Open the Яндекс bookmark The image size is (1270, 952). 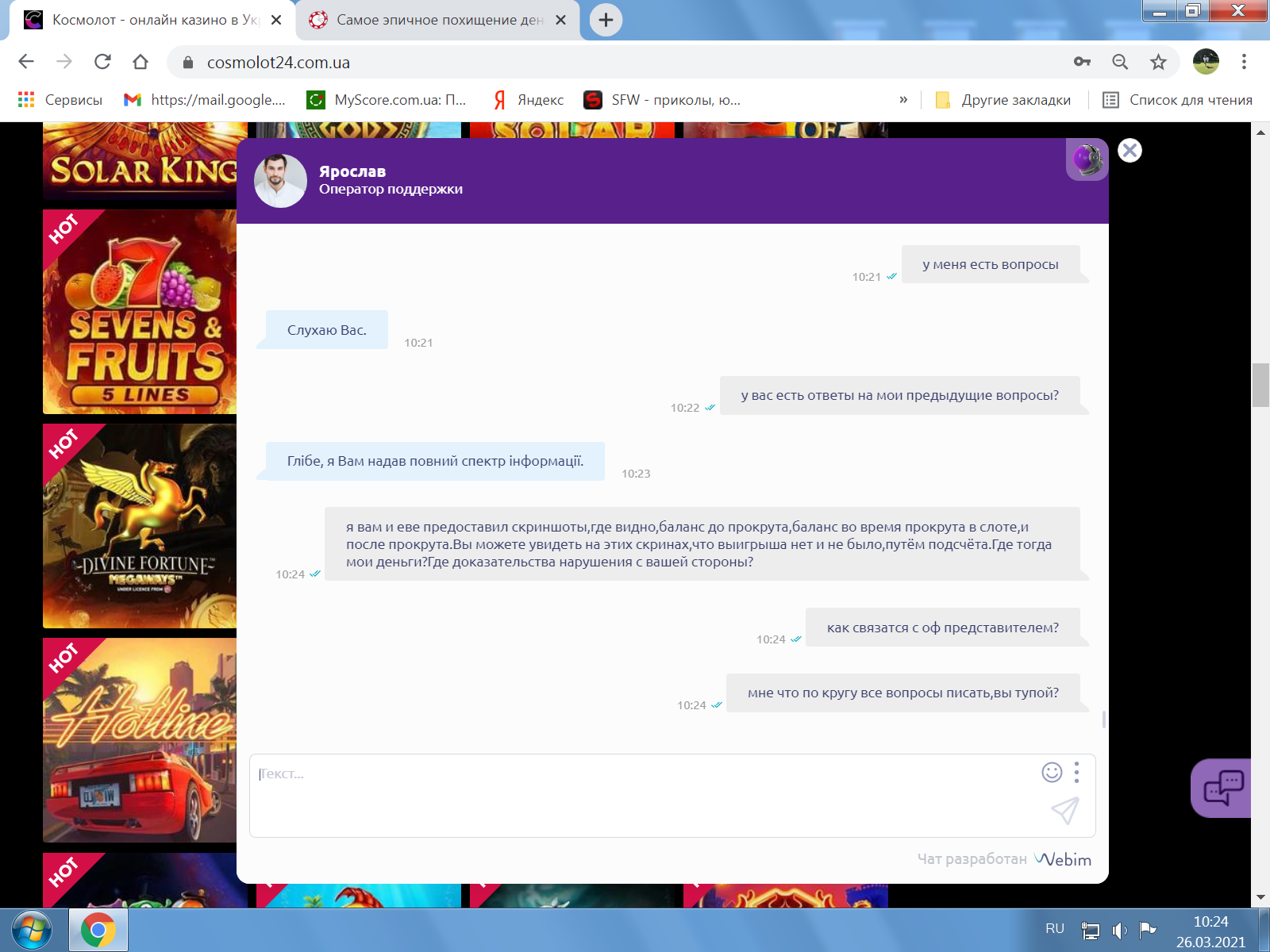[528, 100]
